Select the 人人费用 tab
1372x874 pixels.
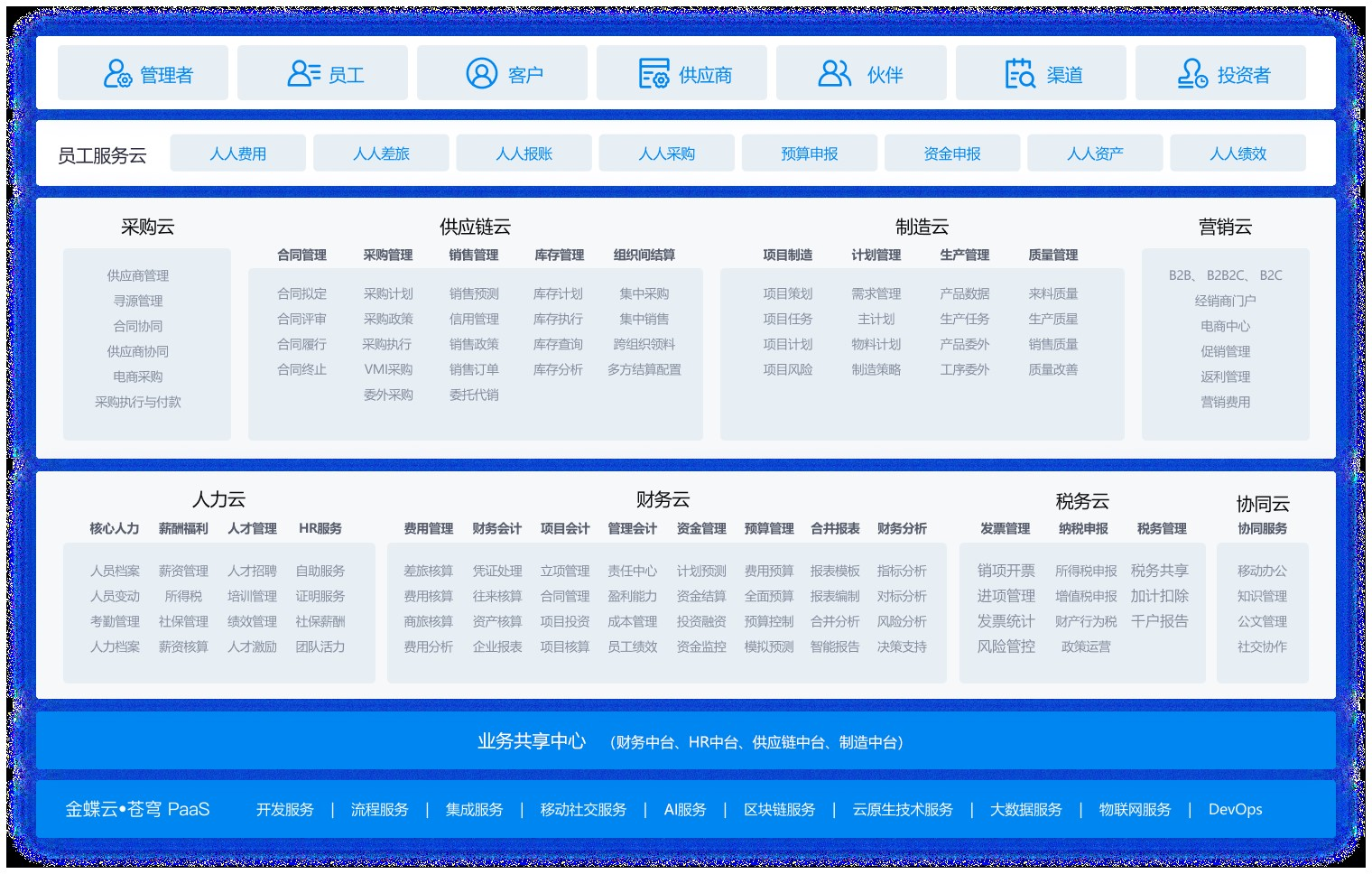238,153
